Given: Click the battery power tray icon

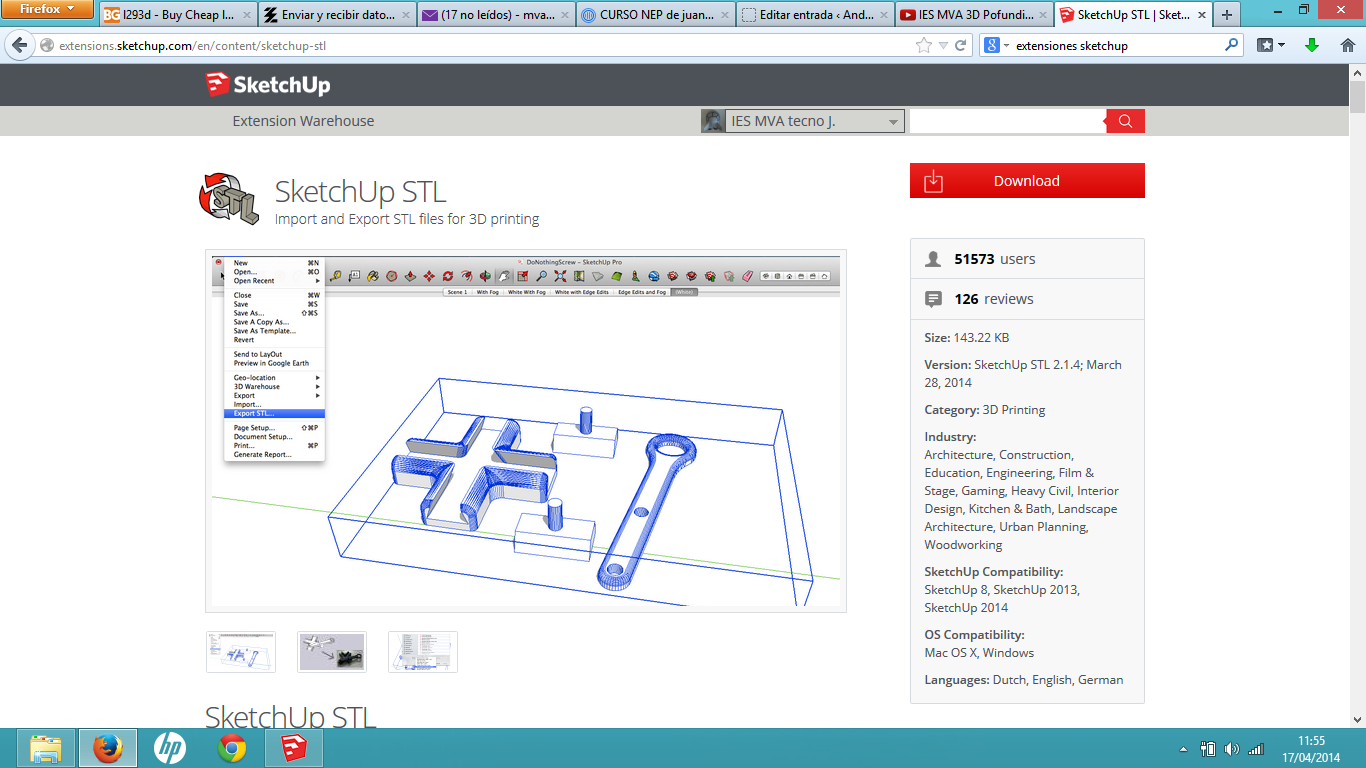Looking at the screenshot, I should pos(1208,749).
